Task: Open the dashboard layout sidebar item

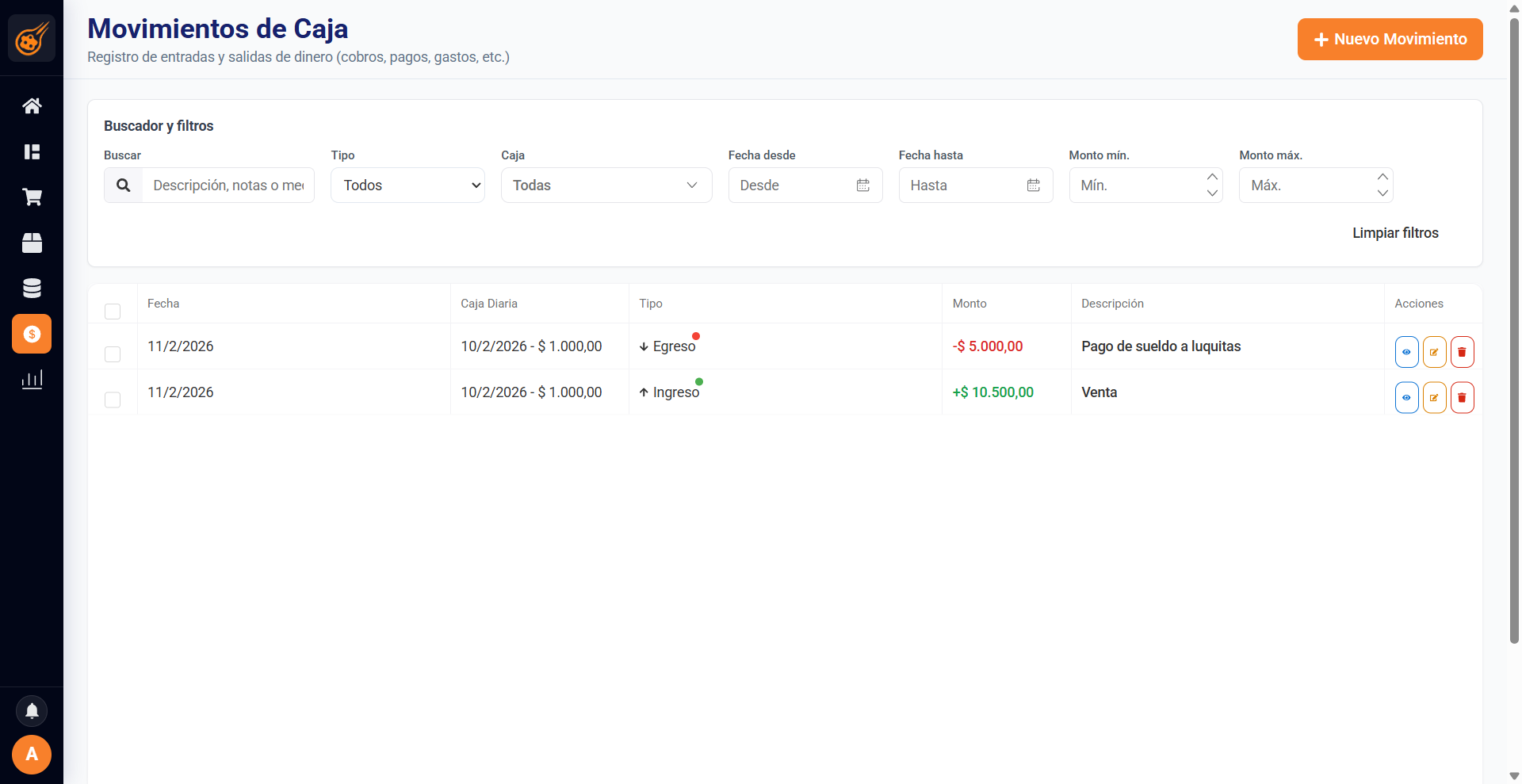Action: pos(32,151)
